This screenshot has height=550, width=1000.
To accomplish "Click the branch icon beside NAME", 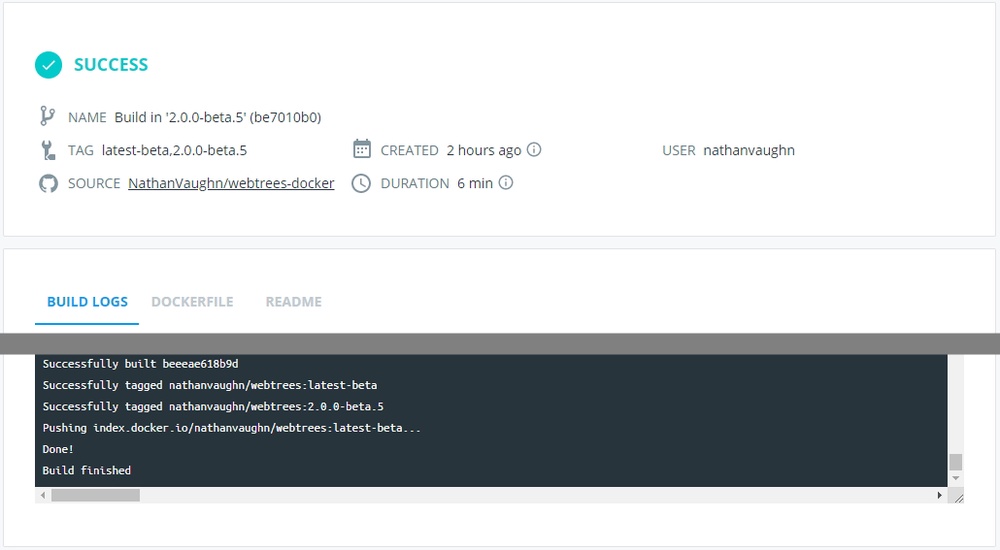I will tap(47, 116).
